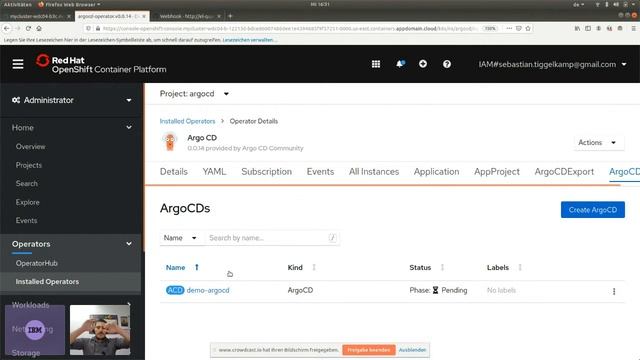
Task: Reload the page in Firefox
Action: [28, 28]
